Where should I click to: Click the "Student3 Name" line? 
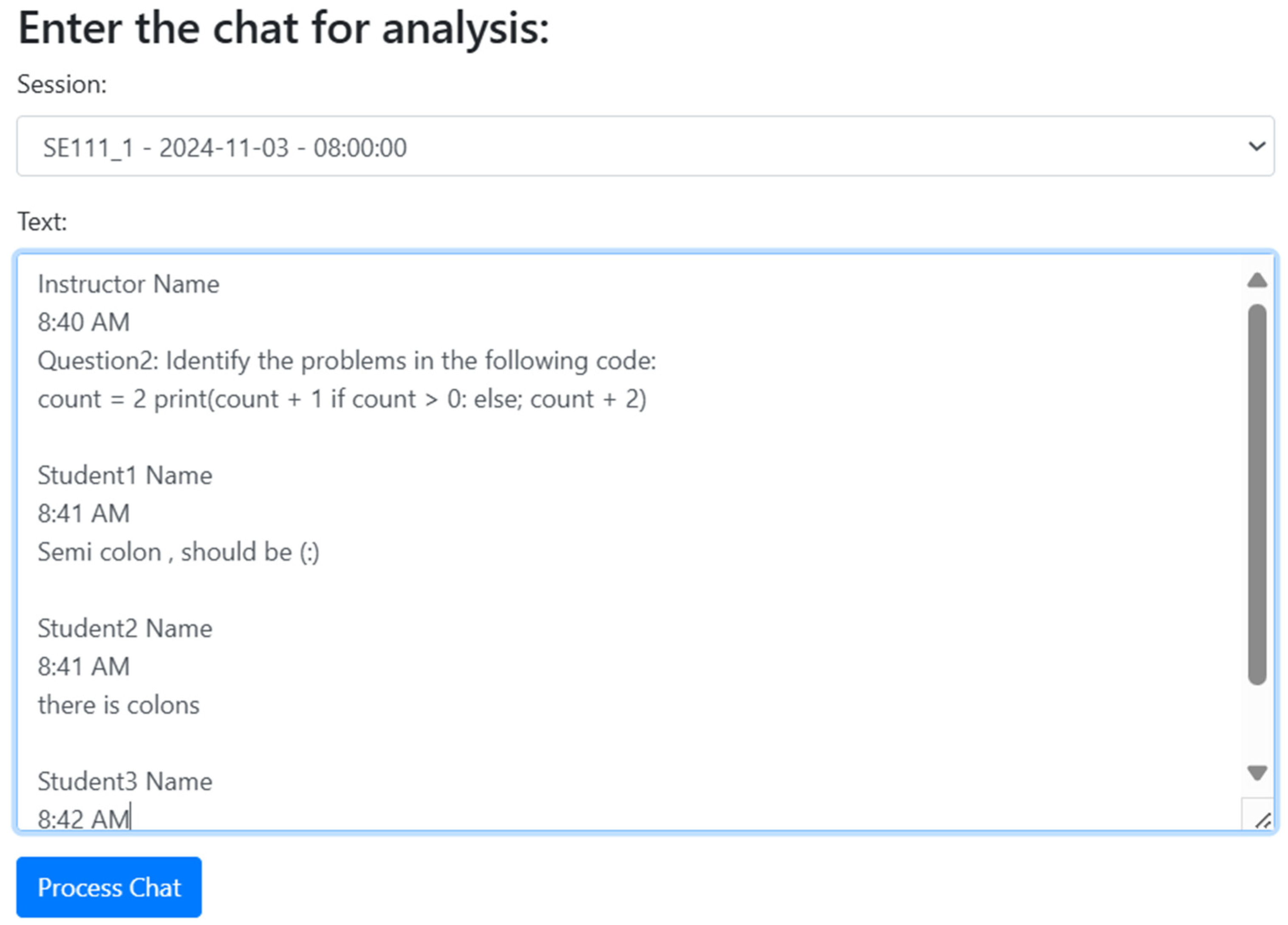(x=125, y=782)
